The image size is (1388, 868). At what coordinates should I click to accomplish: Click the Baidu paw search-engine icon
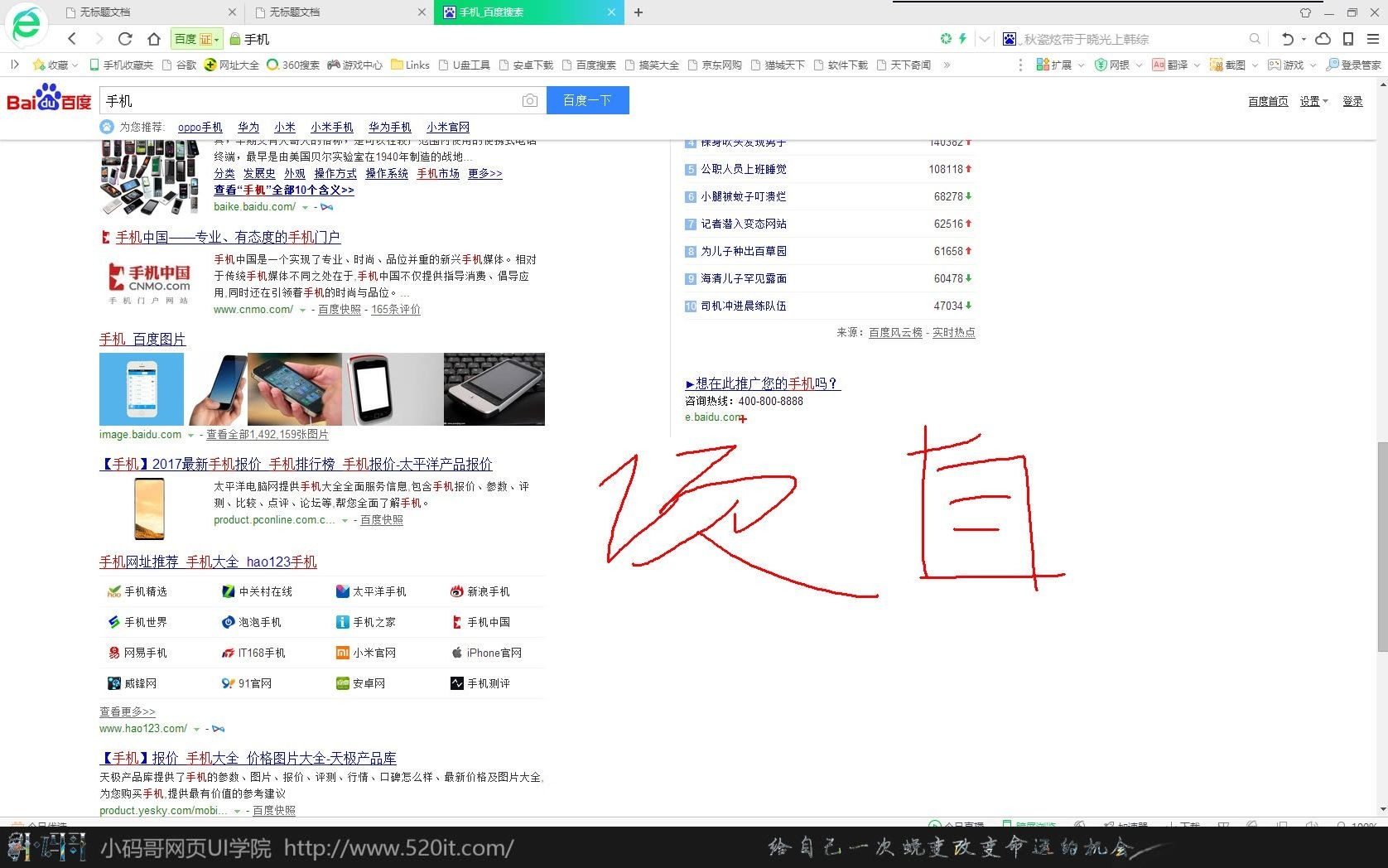(x=1009, y=39)
